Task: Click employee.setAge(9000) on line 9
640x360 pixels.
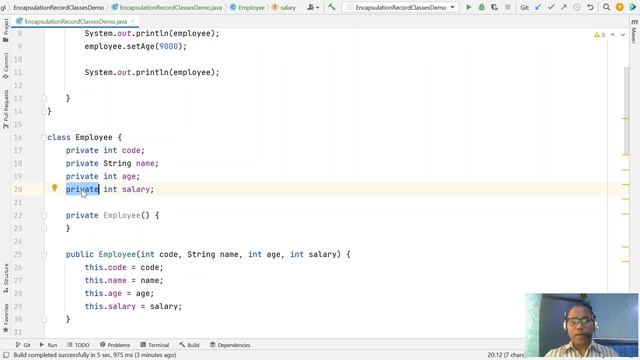Action: (x=136, y=47)
